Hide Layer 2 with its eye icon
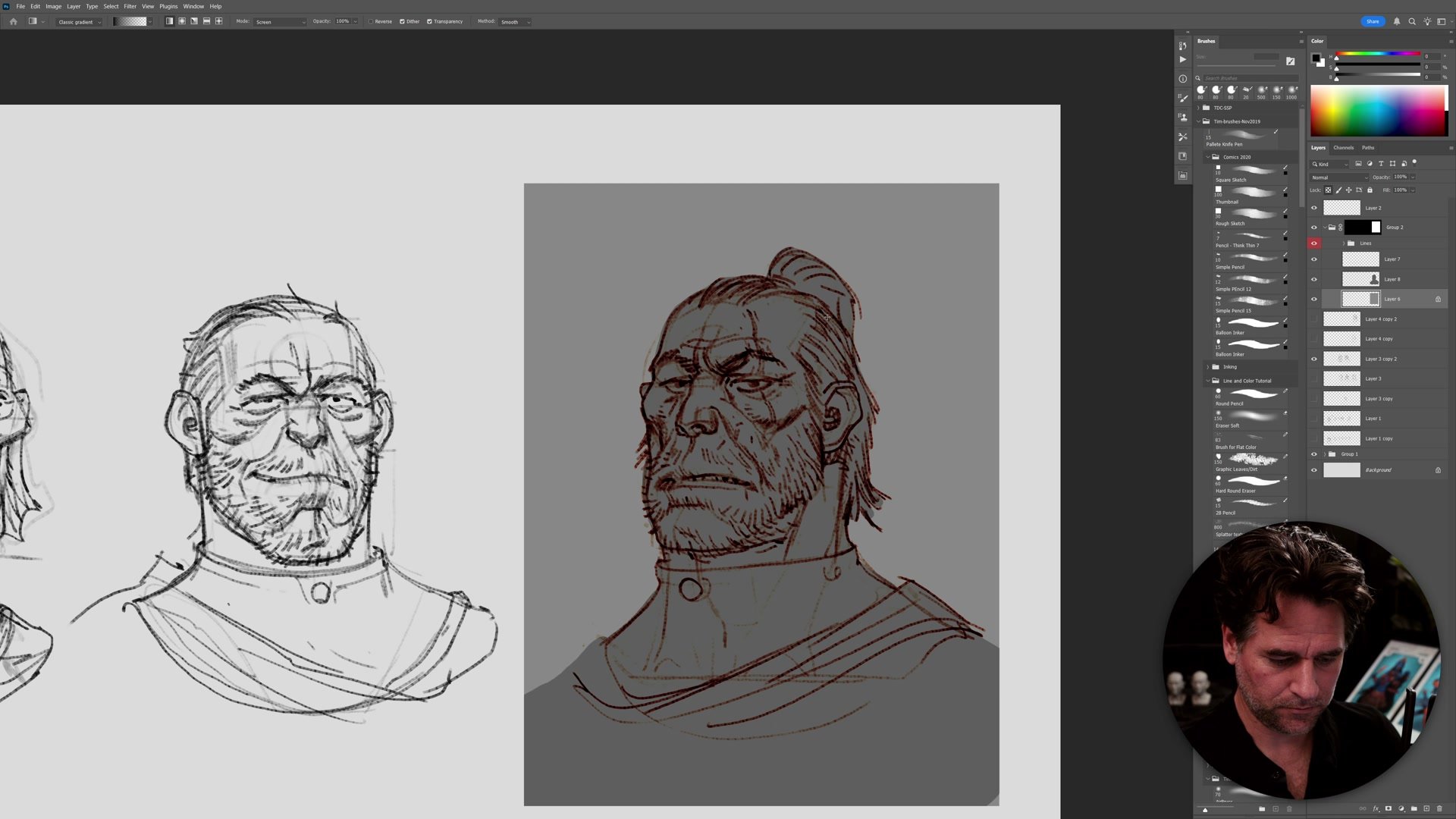This screenshot has height=819, width=1456. [x=1314, y=208]
